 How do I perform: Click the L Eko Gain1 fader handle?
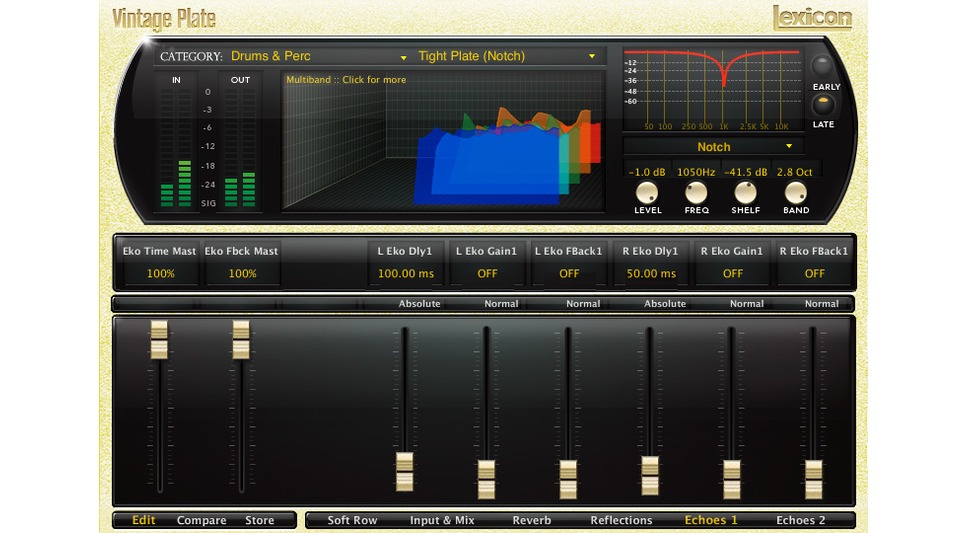click(x=487, y=479)
